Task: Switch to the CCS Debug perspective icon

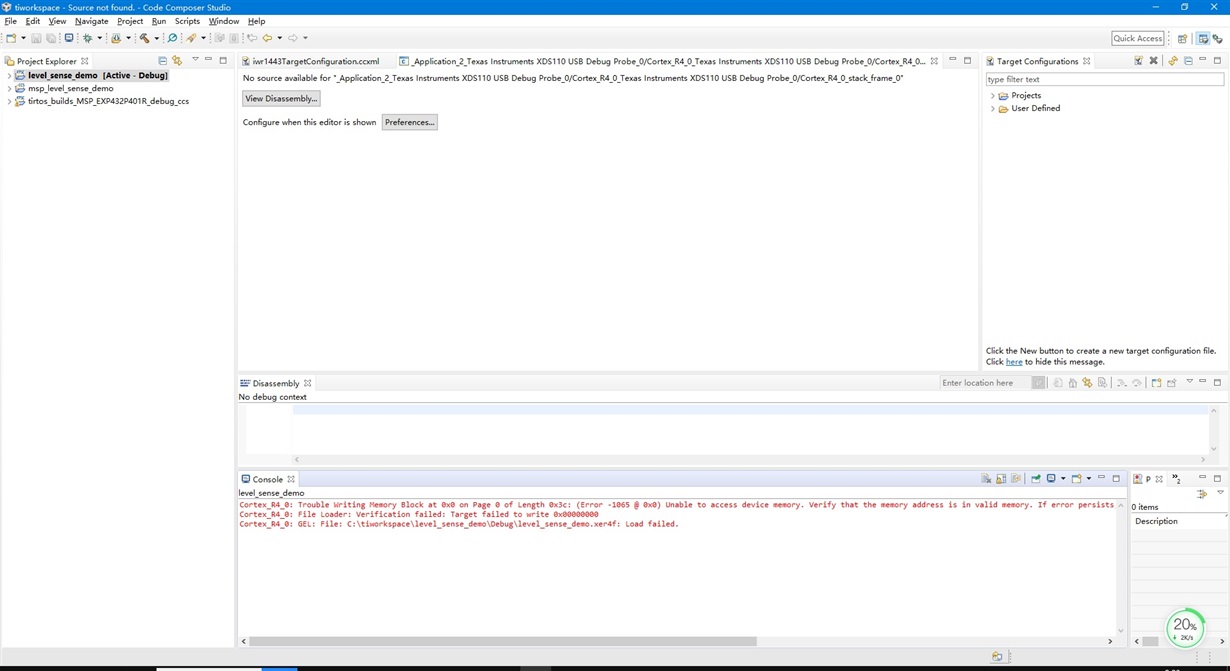Action: pyautogui.click(x=1218, y=38)
